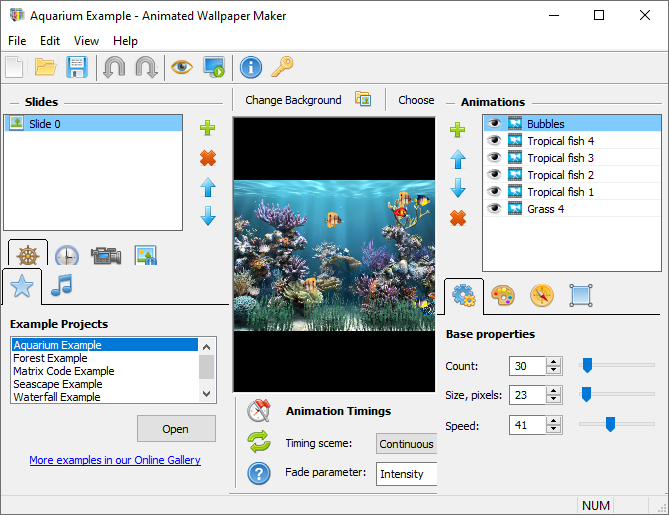This screenshot has width=669, height=515.
Task: Click the Save project floppy disk icon
Action: tap(77, 67)
